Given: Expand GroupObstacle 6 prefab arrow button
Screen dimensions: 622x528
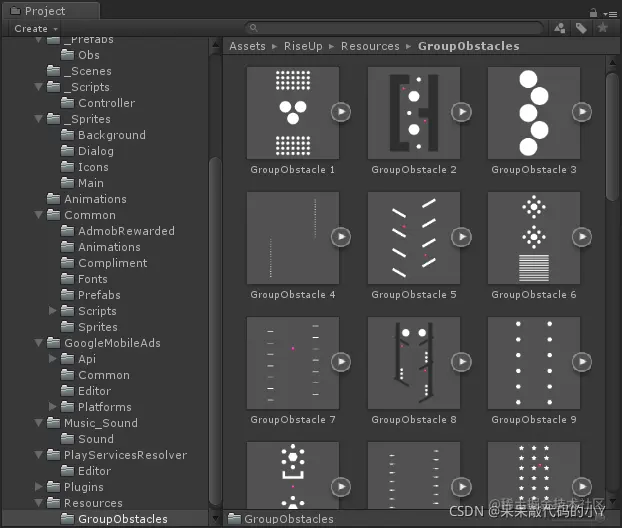Looking at the screenshot, I should [x=582, y=237].
